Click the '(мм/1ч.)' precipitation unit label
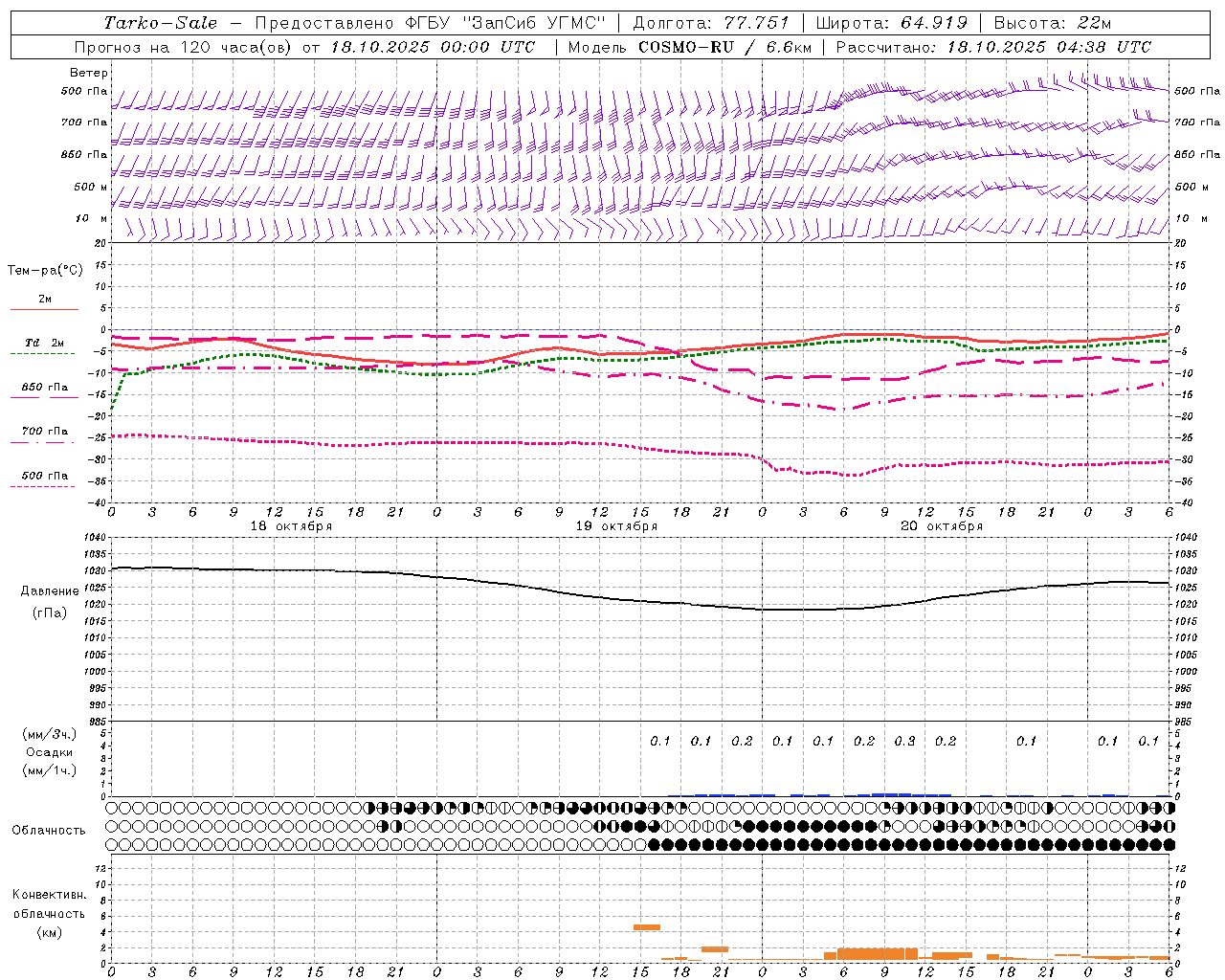The height and width of the screenshot is (980, 1225). (50, 770)
